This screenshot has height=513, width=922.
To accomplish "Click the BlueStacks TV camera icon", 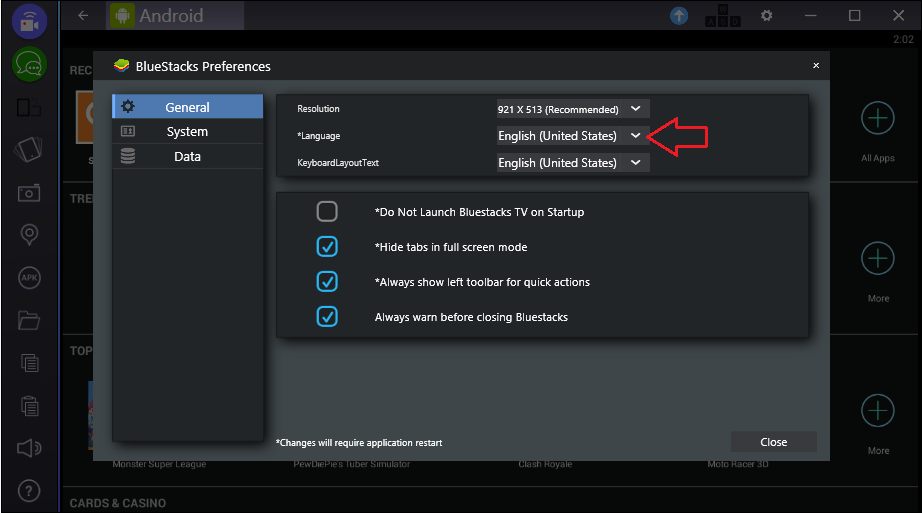I will coord(29,22).
